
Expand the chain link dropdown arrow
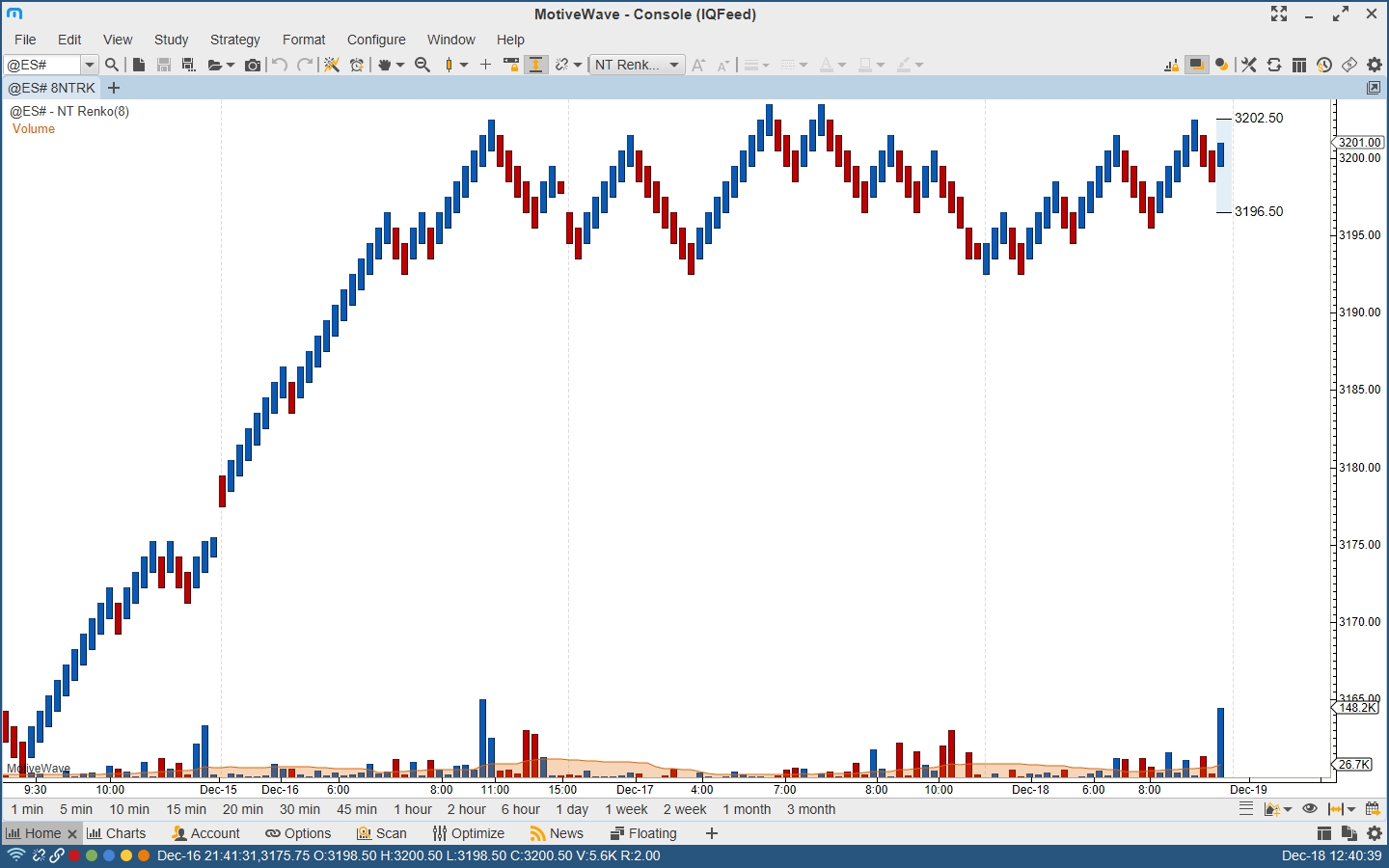pos(578,65)
